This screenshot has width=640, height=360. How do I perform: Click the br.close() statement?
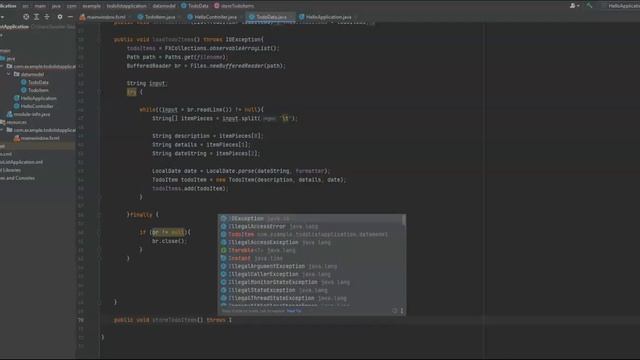pyautogui.click(x=169, y=241)
